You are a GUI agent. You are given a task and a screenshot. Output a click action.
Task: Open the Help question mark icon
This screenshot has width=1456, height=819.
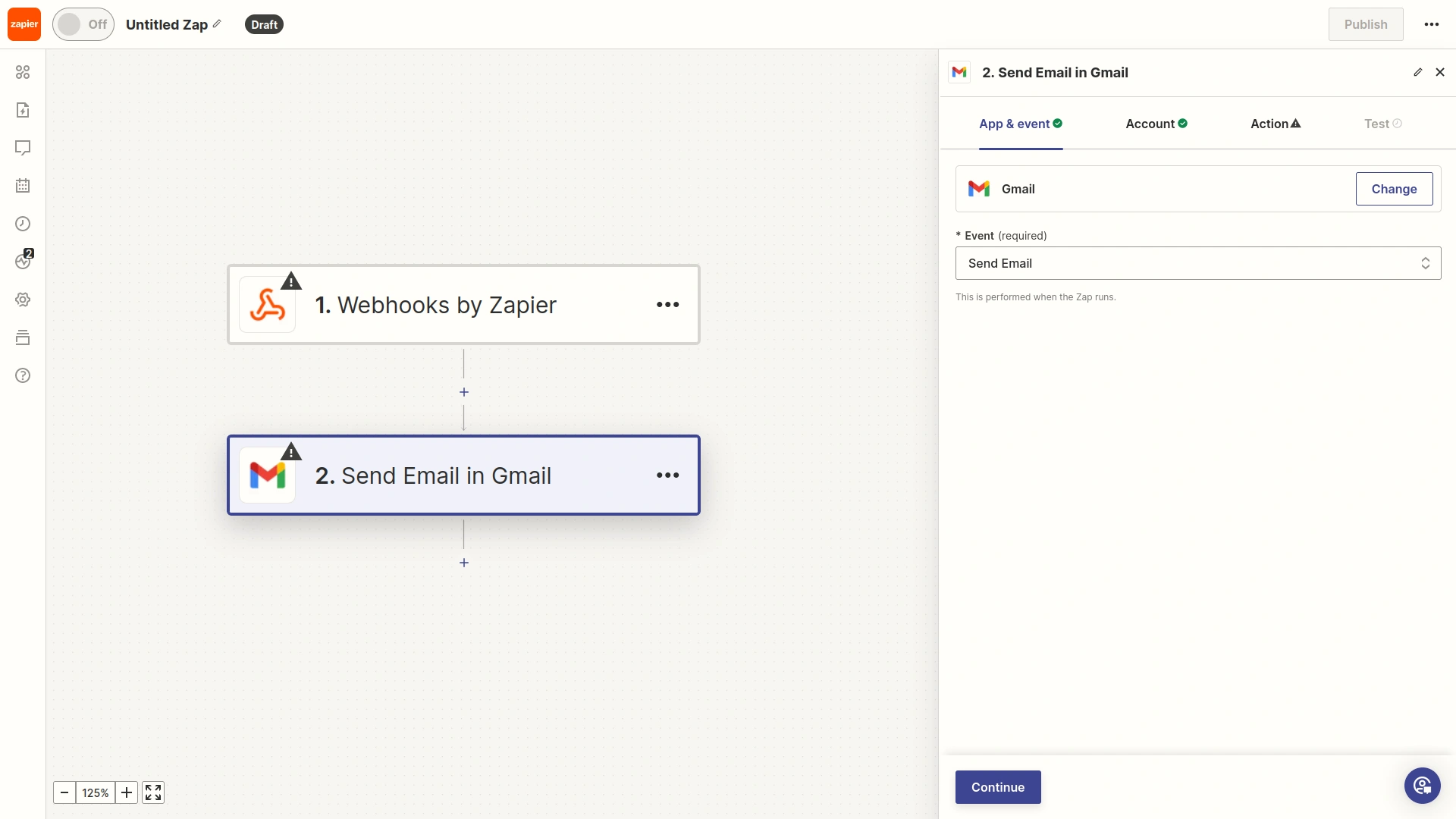(23, 375)
